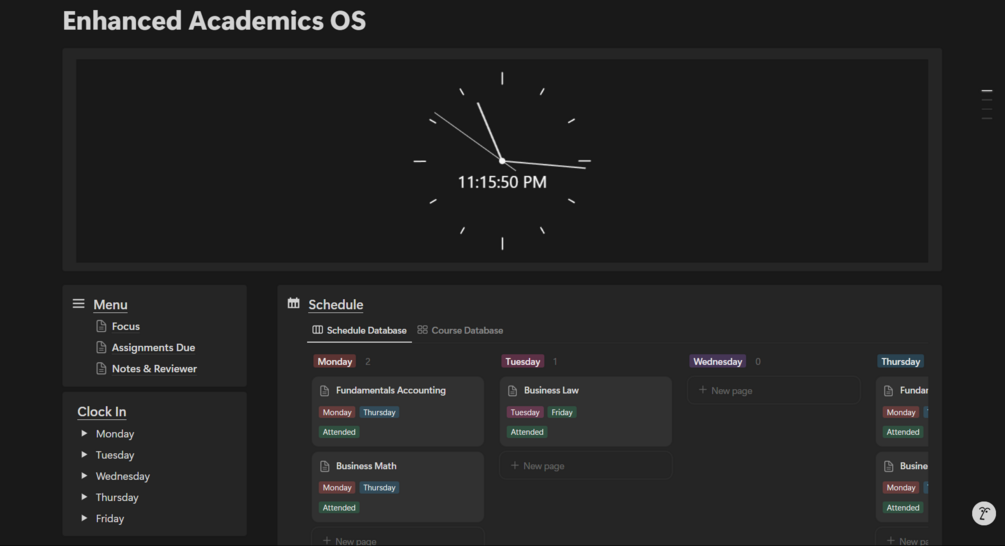This screenshot has height=546, width=1005.
Task: Click the floating help button at bottom right
Action: pyautogui.click(x=984, y=513)
